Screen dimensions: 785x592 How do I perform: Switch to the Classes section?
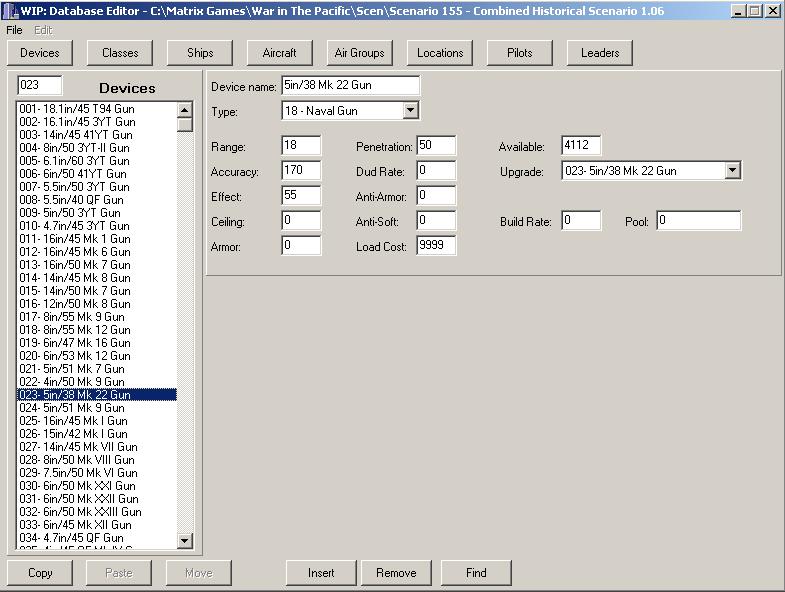(x=120, y=53)
